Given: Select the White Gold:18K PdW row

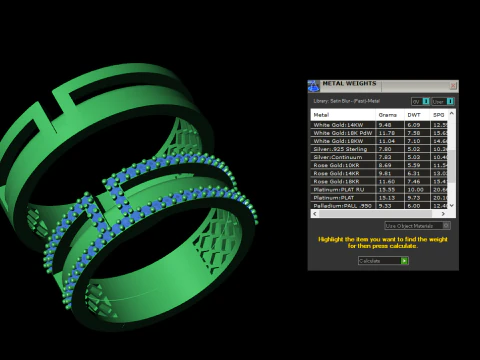Looking at the screenshot, I should (x=379, y=133).
